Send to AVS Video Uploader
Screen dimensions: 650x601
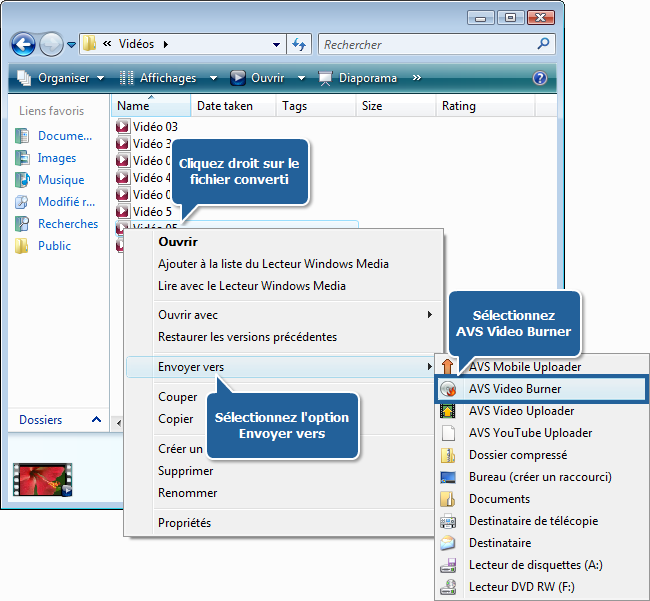[541, 411]
